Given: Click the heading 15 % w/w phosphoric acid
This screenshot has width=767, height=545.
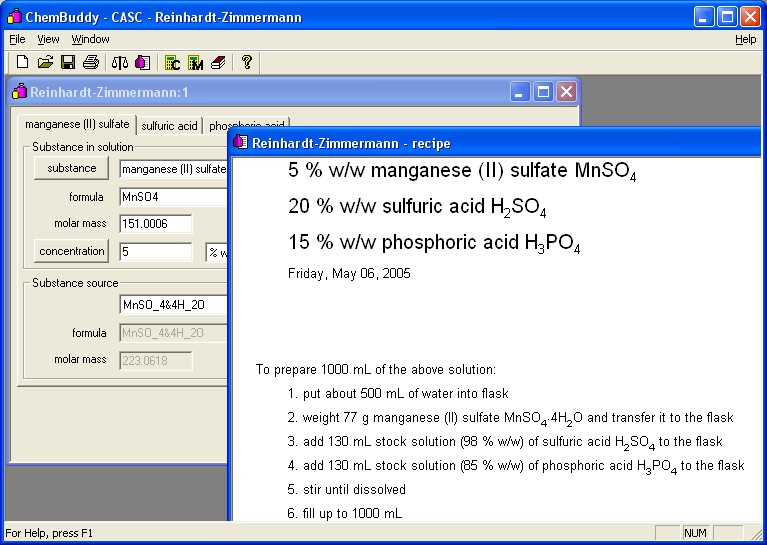Looking at the screenshot, I should coord(434,243).
